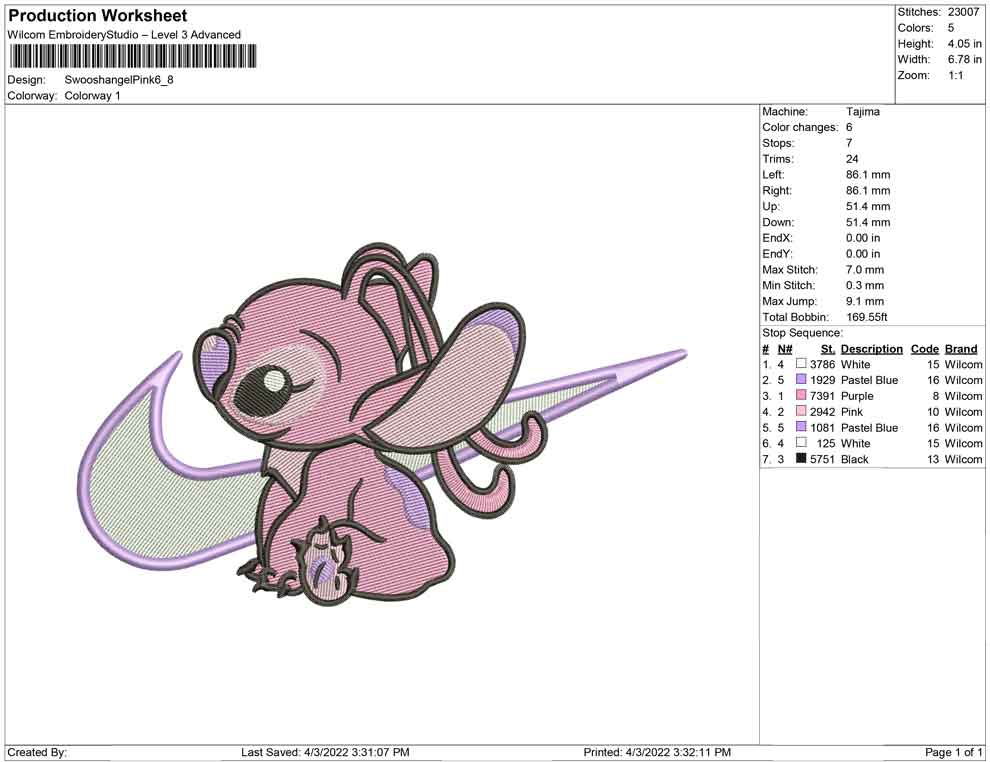Select the black swatch for code 5751
This screenshot has width=990, height=762.
coord(801,458)
